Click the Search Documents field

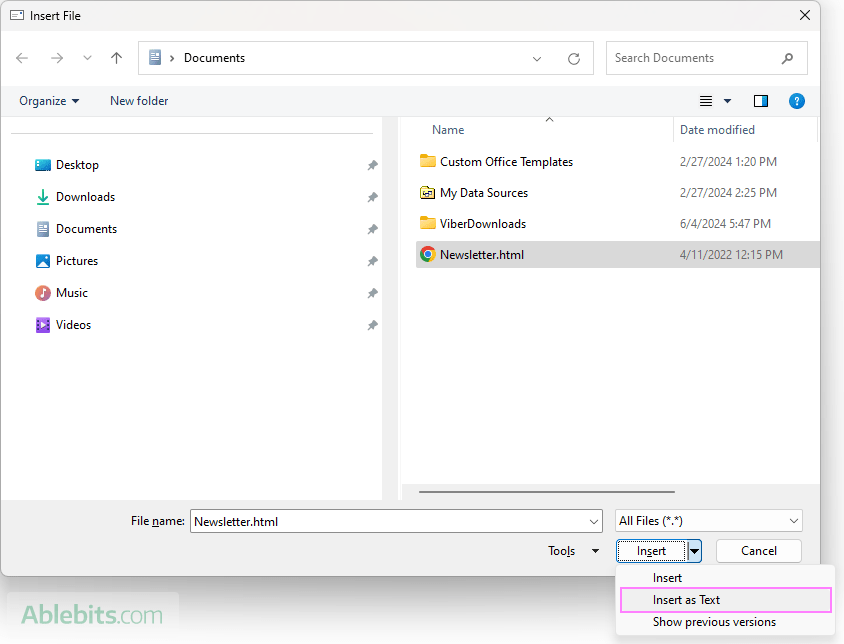click(x=695, y=58)
